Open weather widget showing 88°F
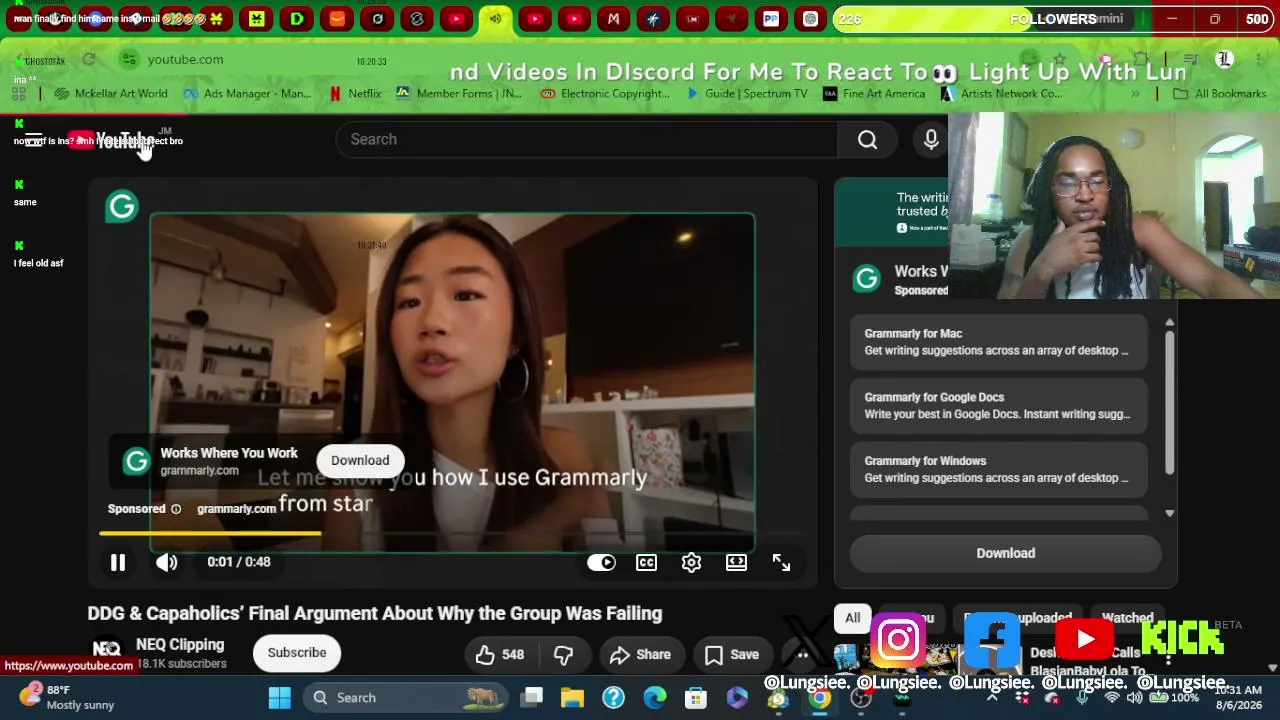1280x720 pixels. pos(68,697)
